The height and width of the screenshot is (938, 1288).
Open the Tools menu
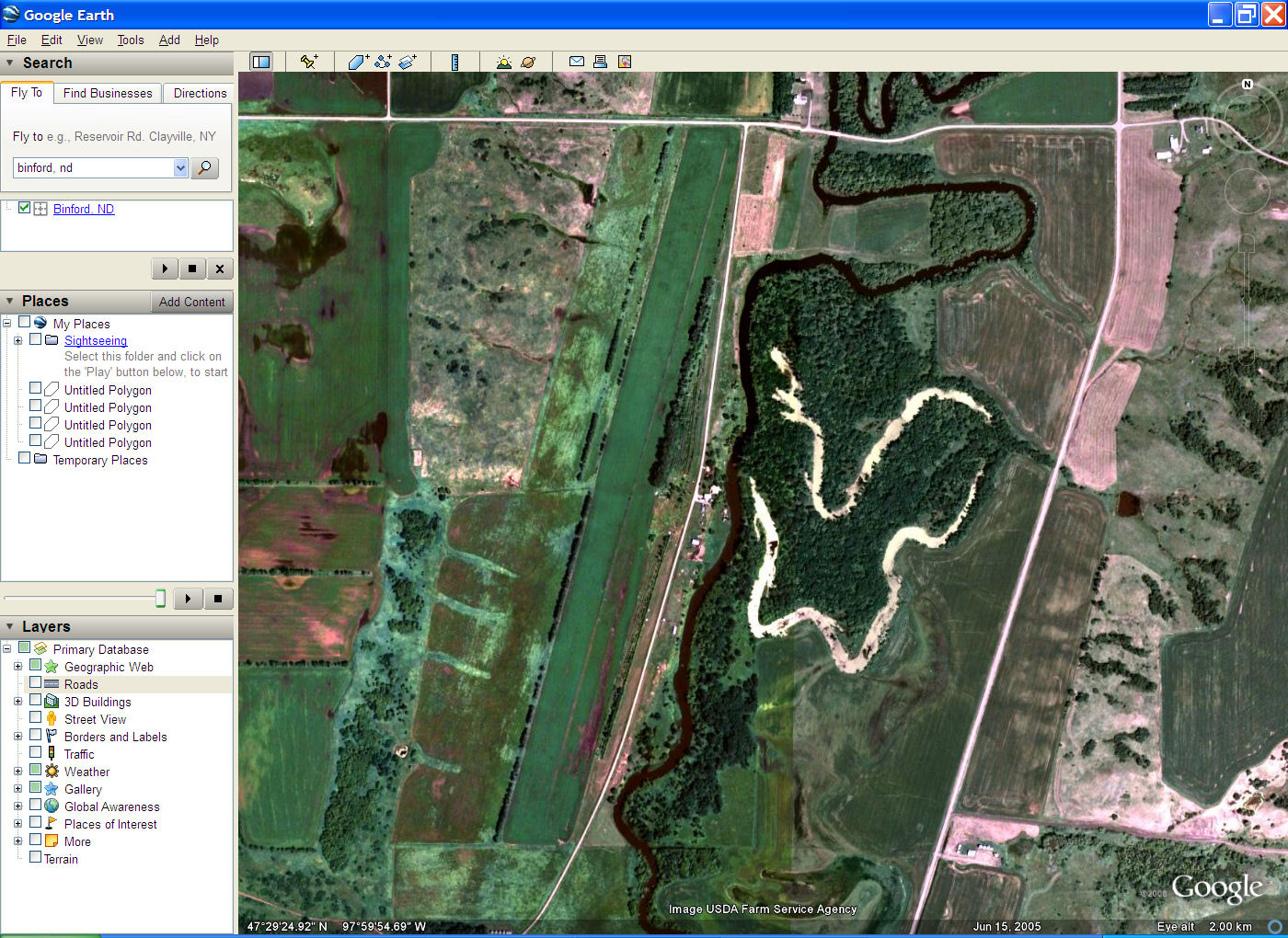[131, 40]
